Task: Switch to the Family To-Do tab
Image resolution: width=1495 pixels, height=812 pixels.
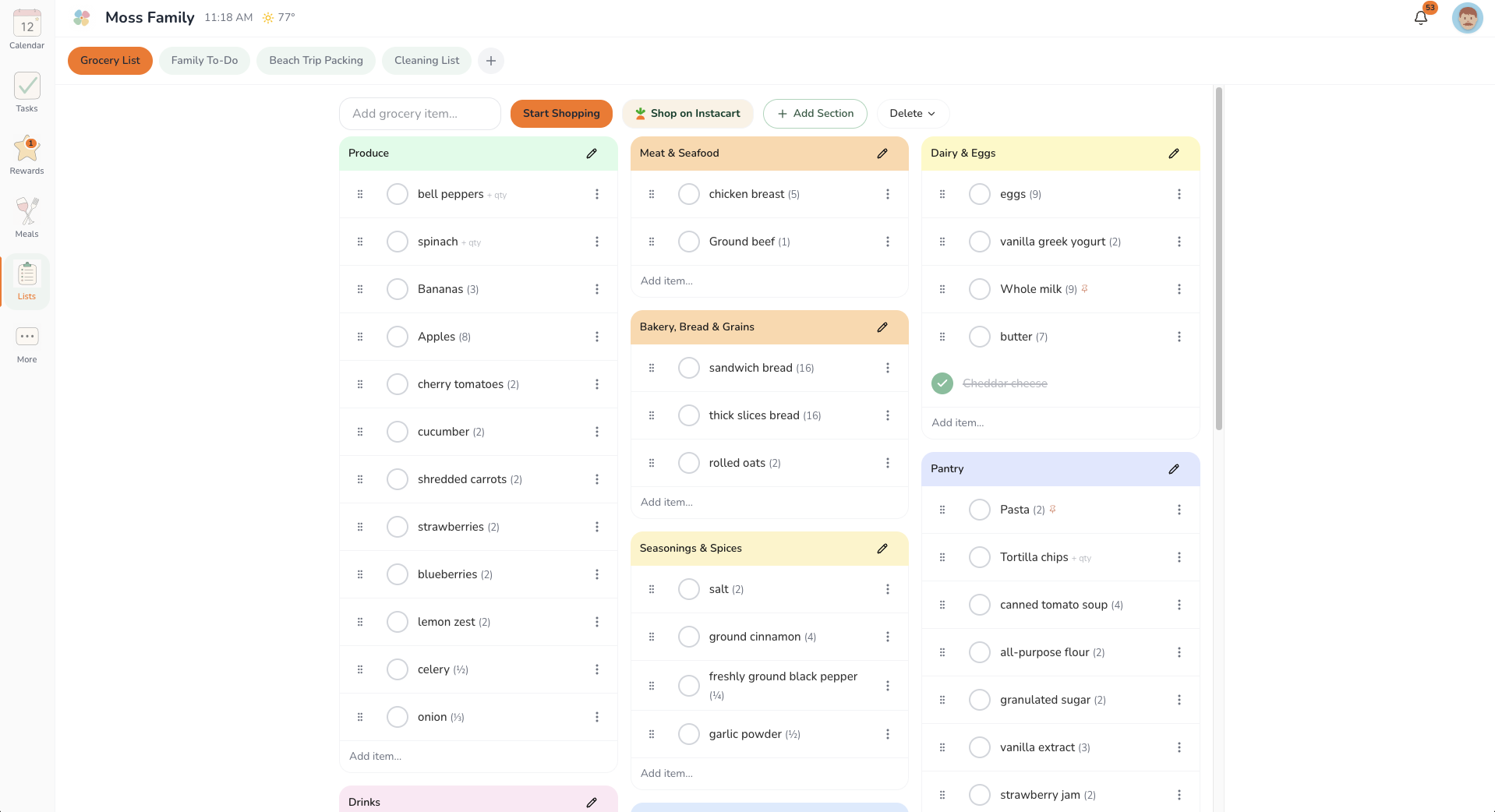Action: pyautogui.click(x=204, y=61)
